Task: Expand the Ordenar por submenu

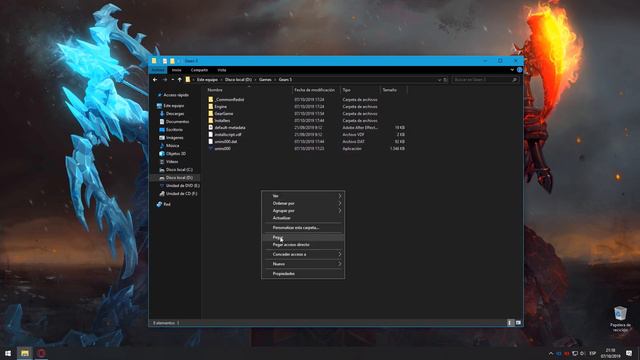Action: coord(303,203)
